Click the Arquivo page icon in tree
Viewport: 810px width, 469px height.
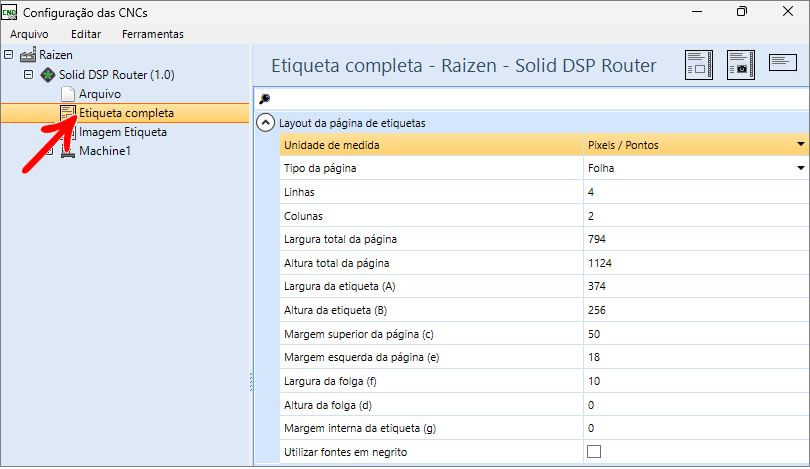click(x=68, y=94)
